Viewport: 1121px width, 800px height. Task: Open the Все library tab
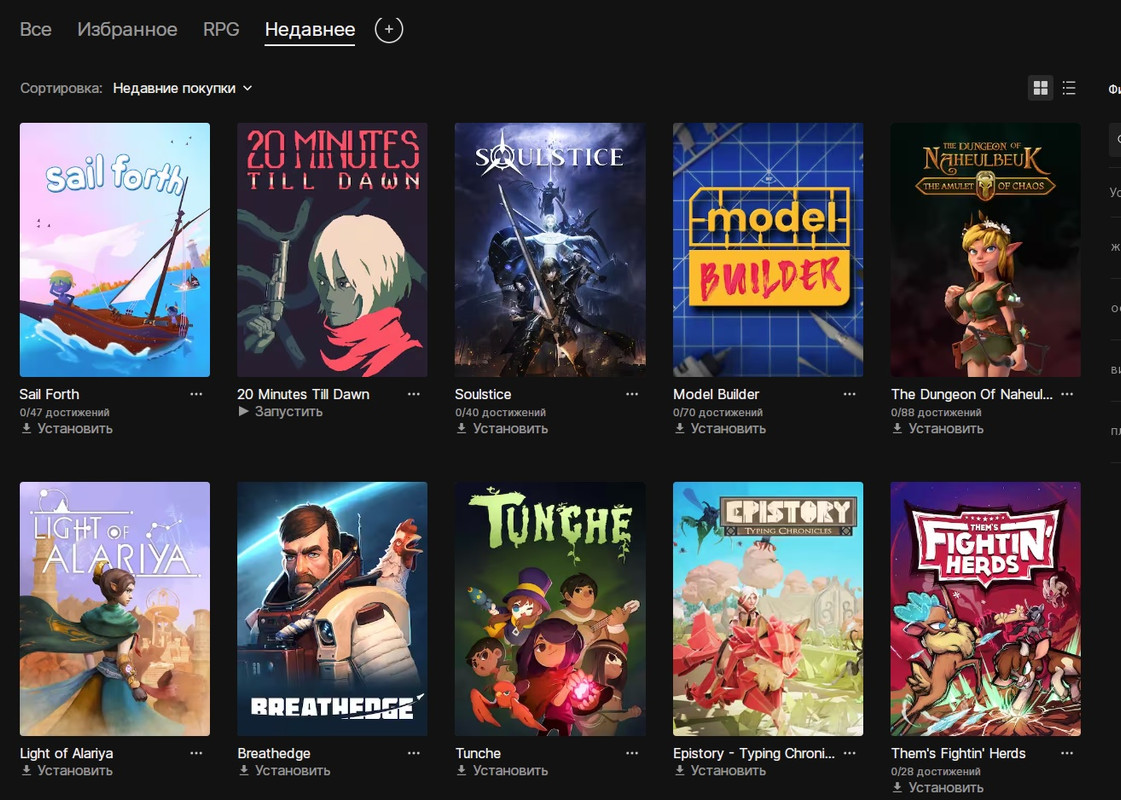36,29
